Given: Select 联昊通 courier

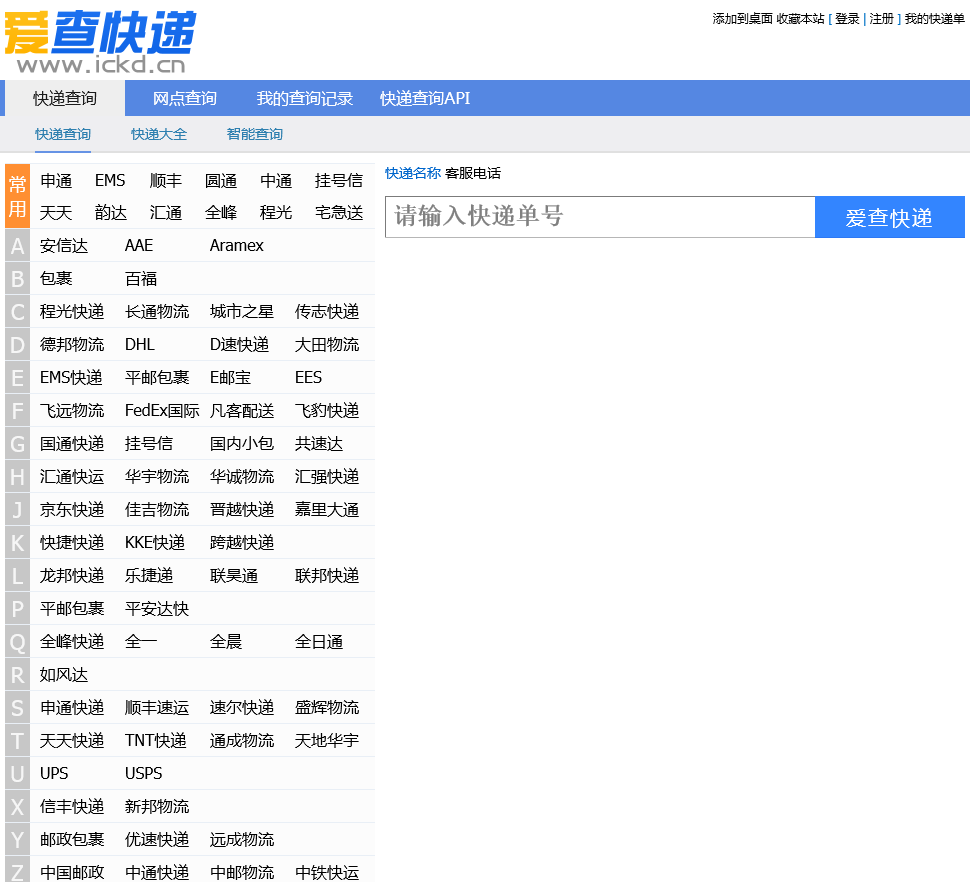Looking at the screenshot, I should click(x=234, y=576).
